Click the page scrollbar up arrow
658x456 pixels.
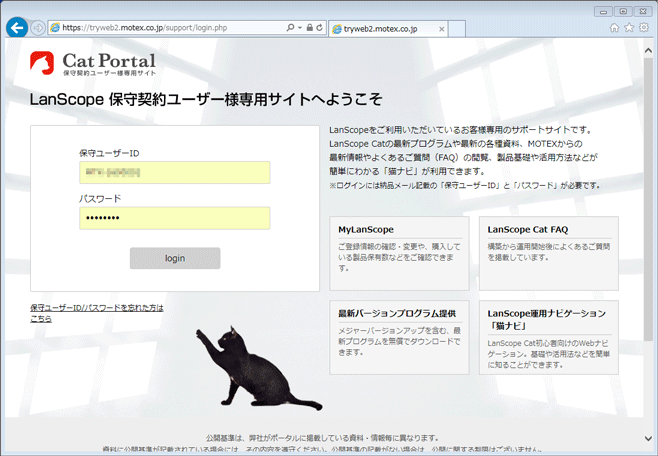pyautogui.click(x=648, y=50)
